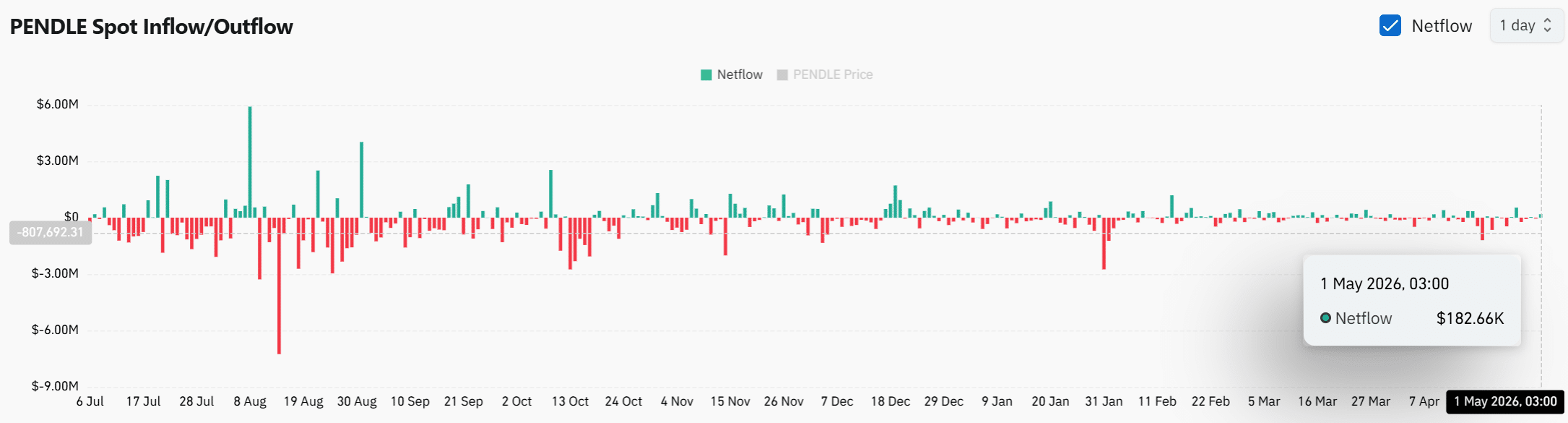Screen dimensions: 1568x423
Task: Click the 28 Jul x-axis date
Action: (196, 401)
